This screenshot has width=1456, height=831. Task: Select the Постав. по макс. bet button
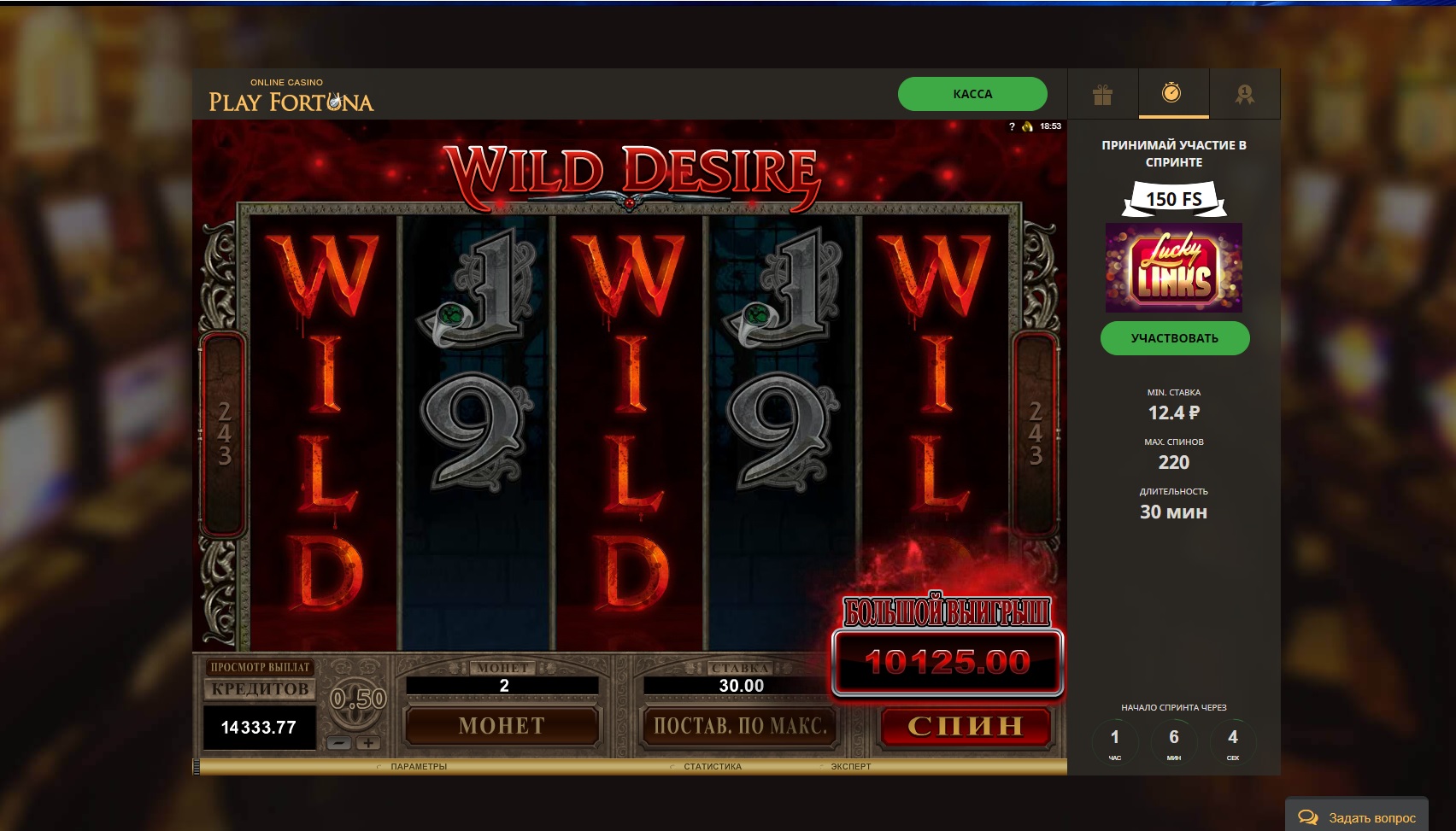pos(740,726)
